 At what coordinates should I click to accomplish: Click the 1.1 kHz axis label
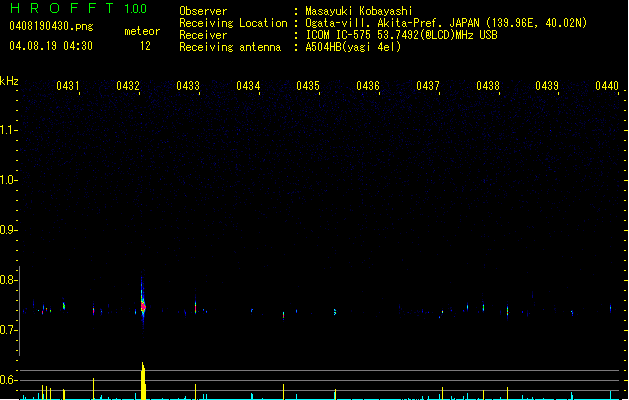click(x=8, y=130)
